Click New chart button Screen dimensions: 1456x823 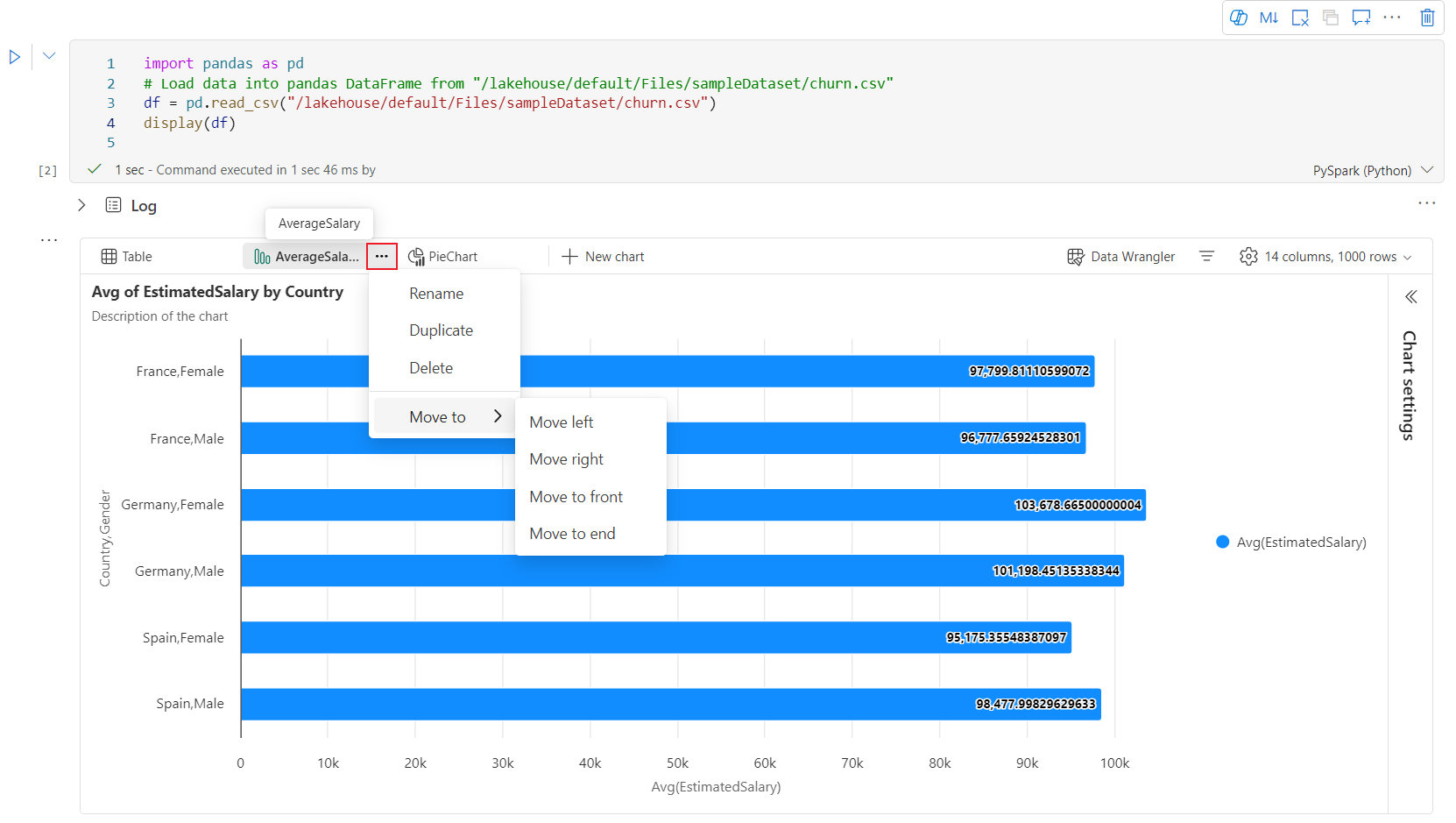click(x=603, y=257)
